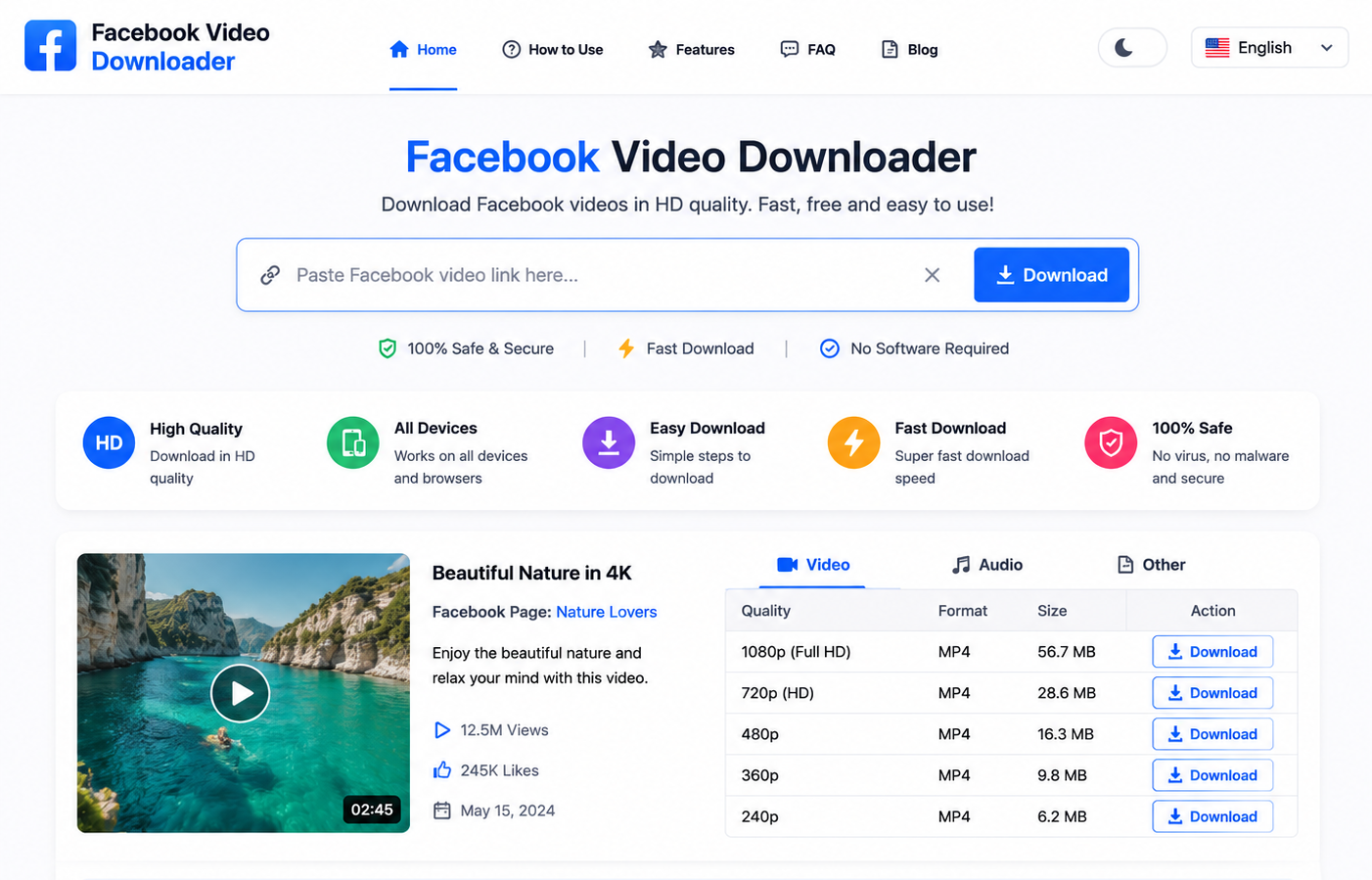Switch to the Video tab

[812, 565]
